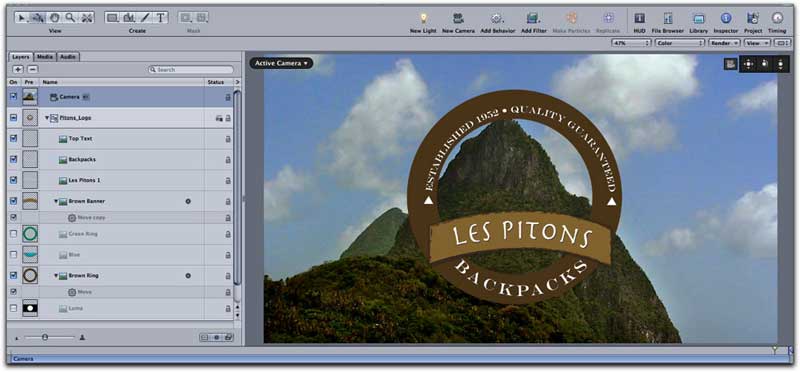Show the Inspector panel
800x372 pixels.
(x=726, y=18)
